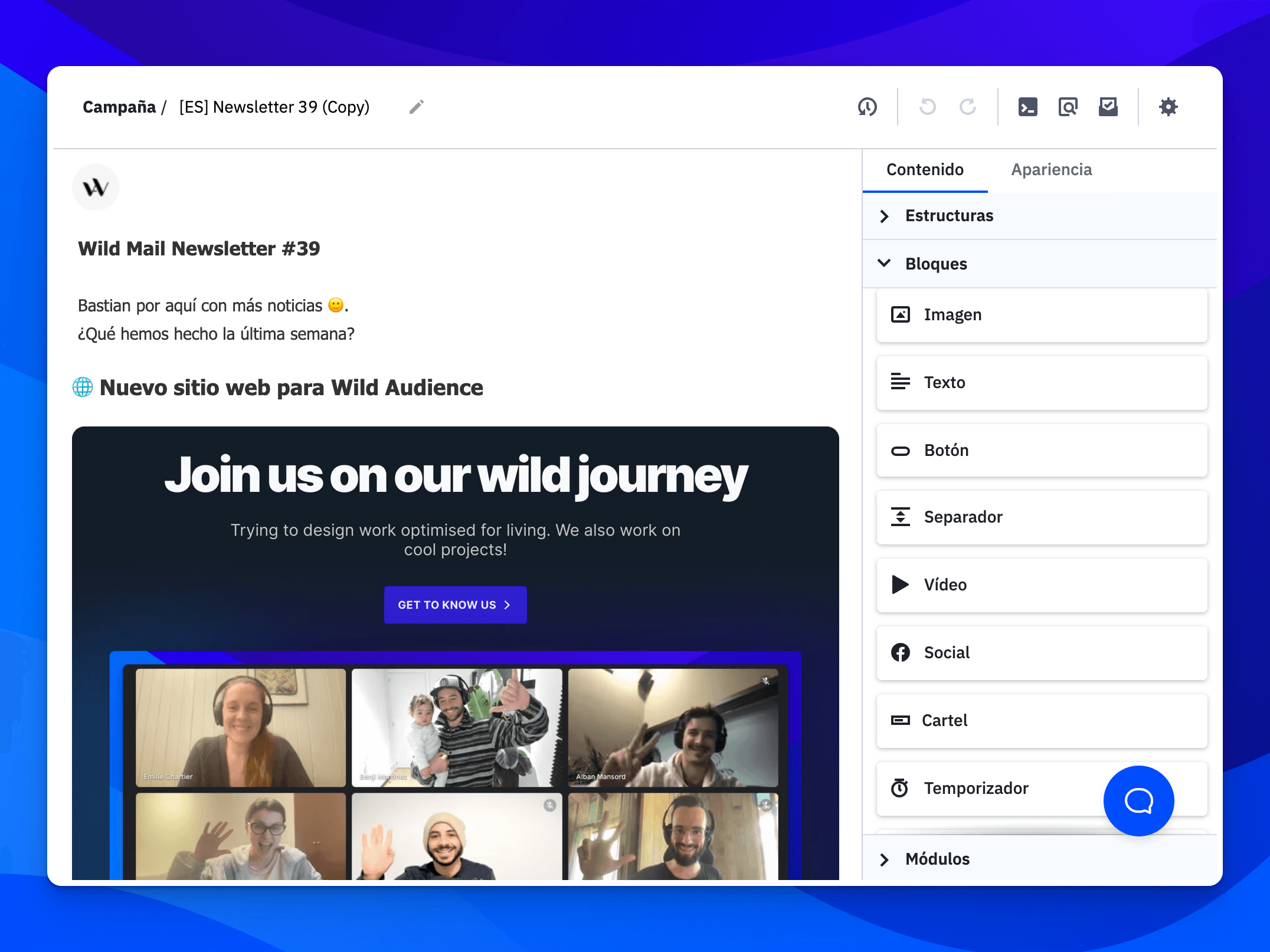Click the Wild Mail Newsletter #39 heading

point(199,248)
